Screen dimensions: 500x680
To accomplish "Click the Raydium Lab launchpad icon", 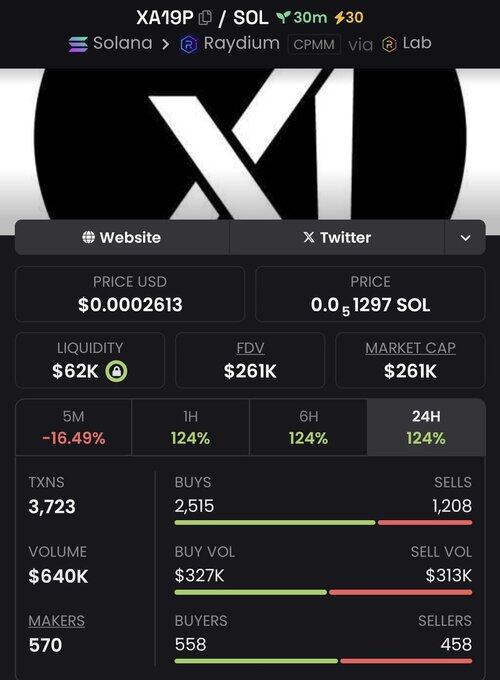I will coord(389,44).
